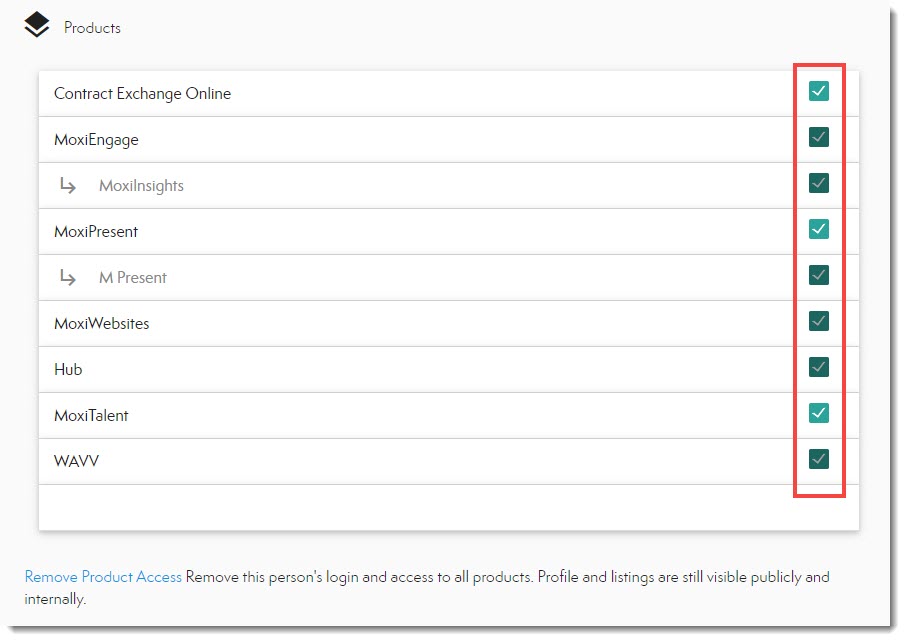Image resolution: width=905 pixels, height=641 pixels.
Task: Click the MoxiInsights sub-product label
Action: coord(141,186)
